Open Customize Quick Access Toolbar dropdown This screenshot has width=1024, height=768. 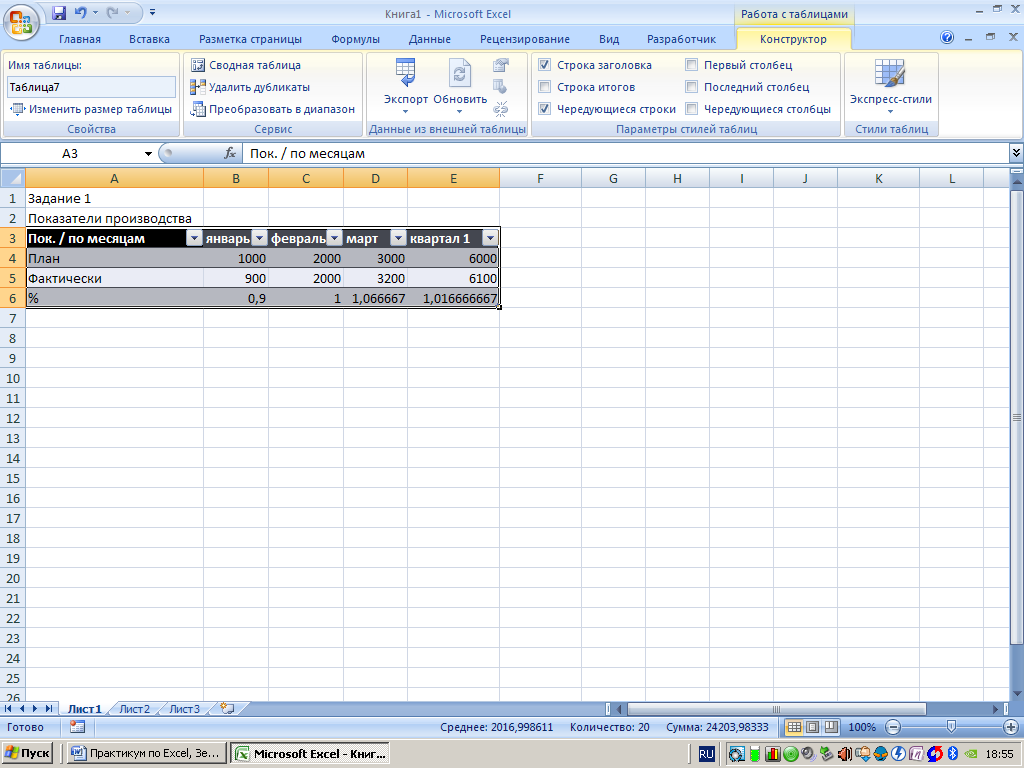[x=152, y=12]
